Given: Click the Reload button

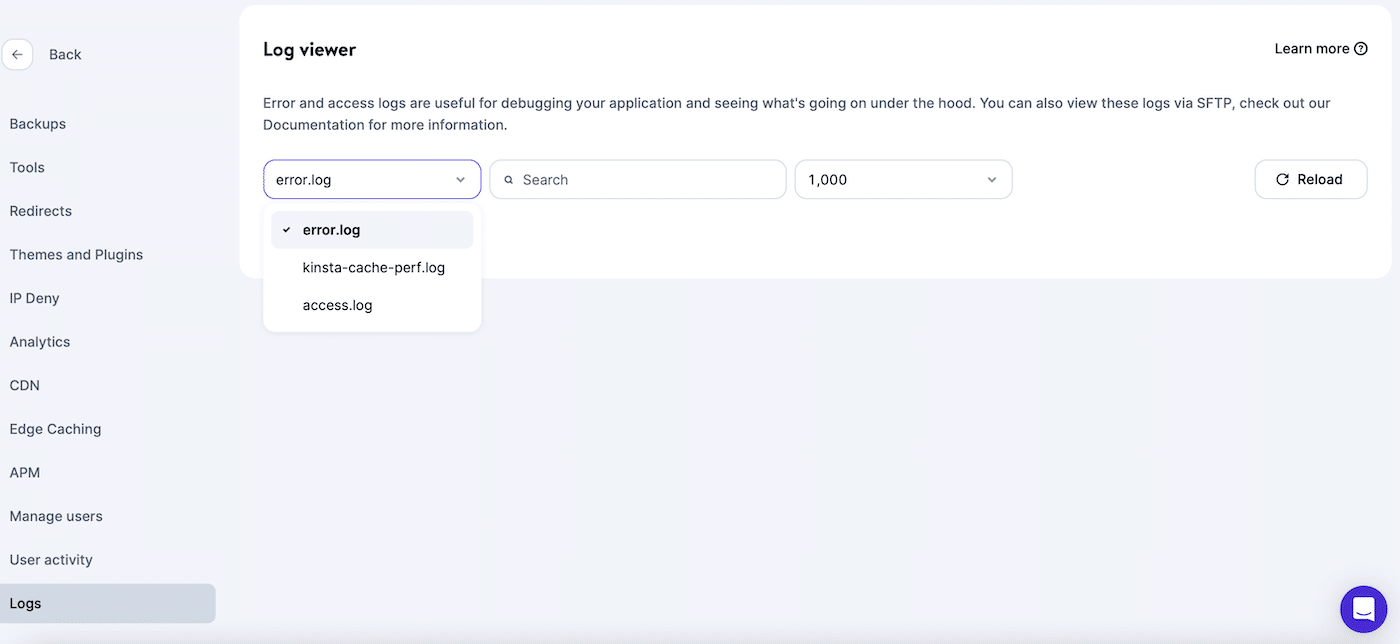Looking at the screenshot, I should coord(1311,179).
